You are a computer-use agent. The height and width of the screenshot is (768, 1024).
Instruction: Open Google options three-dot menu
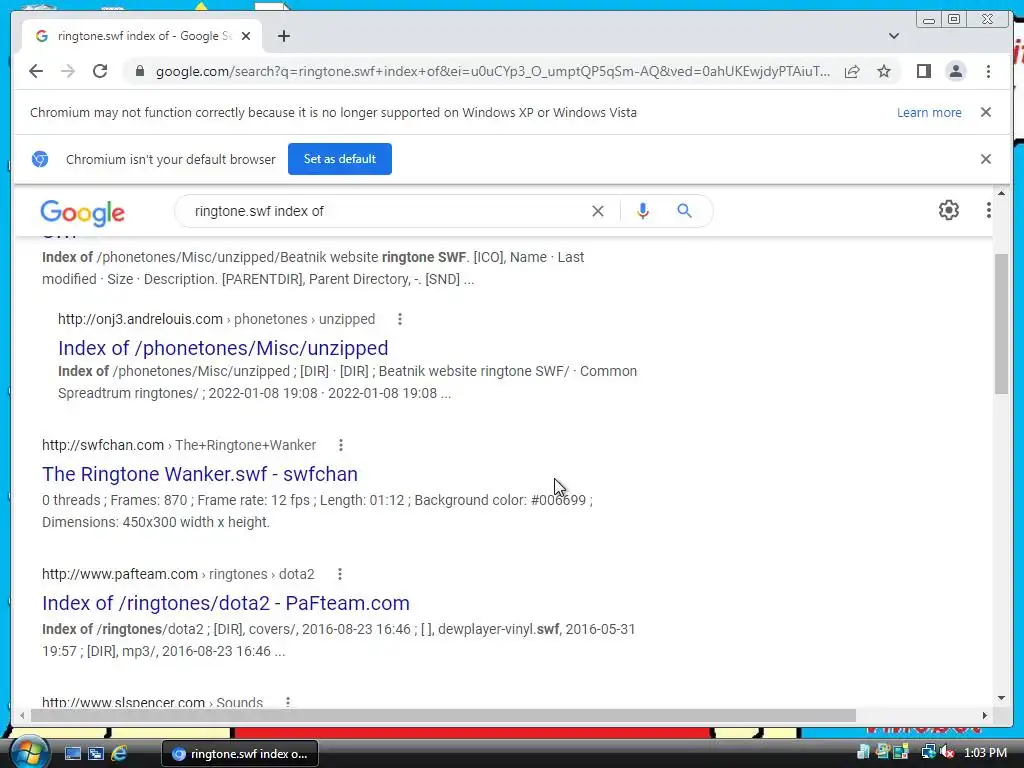click(989, 210)
